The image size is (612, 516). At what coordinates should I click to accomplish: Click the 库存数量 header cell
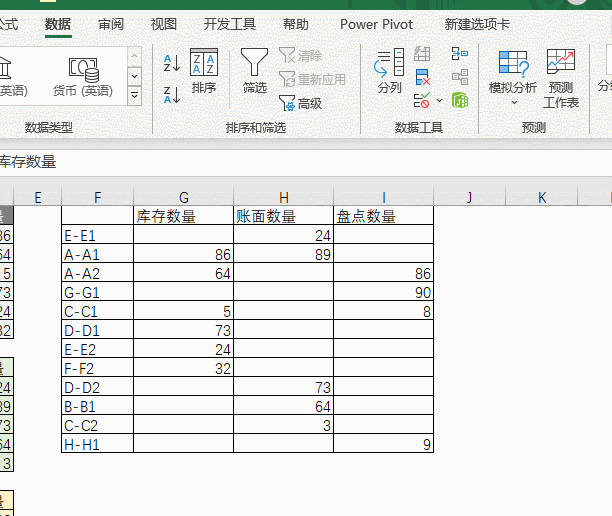tap(183, 216)
